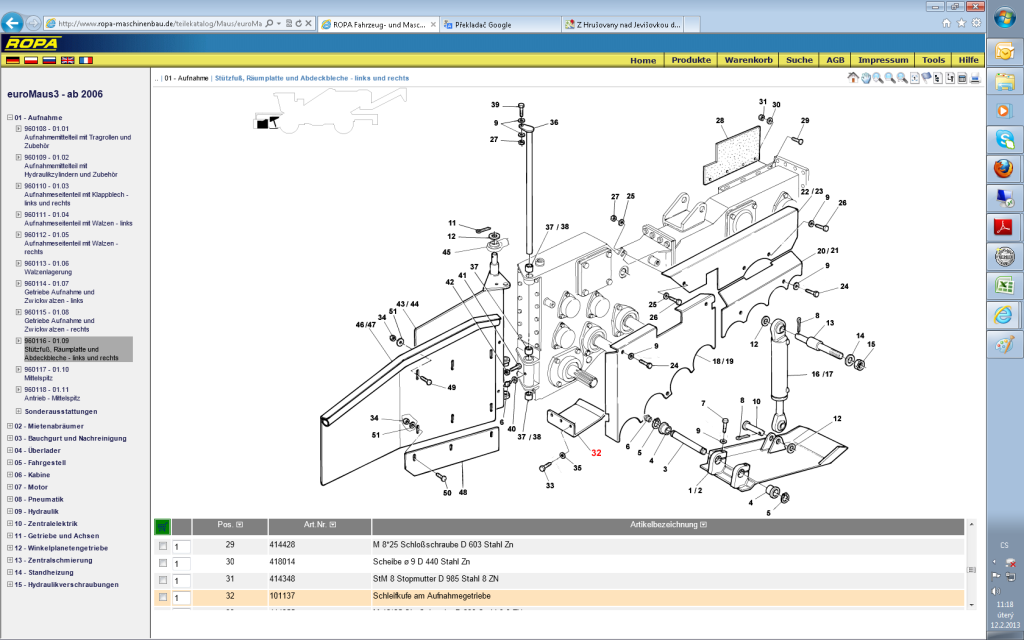Open Excel from the taskbar
This screenshot has height=640, width=1024.
coord(1004,285)
